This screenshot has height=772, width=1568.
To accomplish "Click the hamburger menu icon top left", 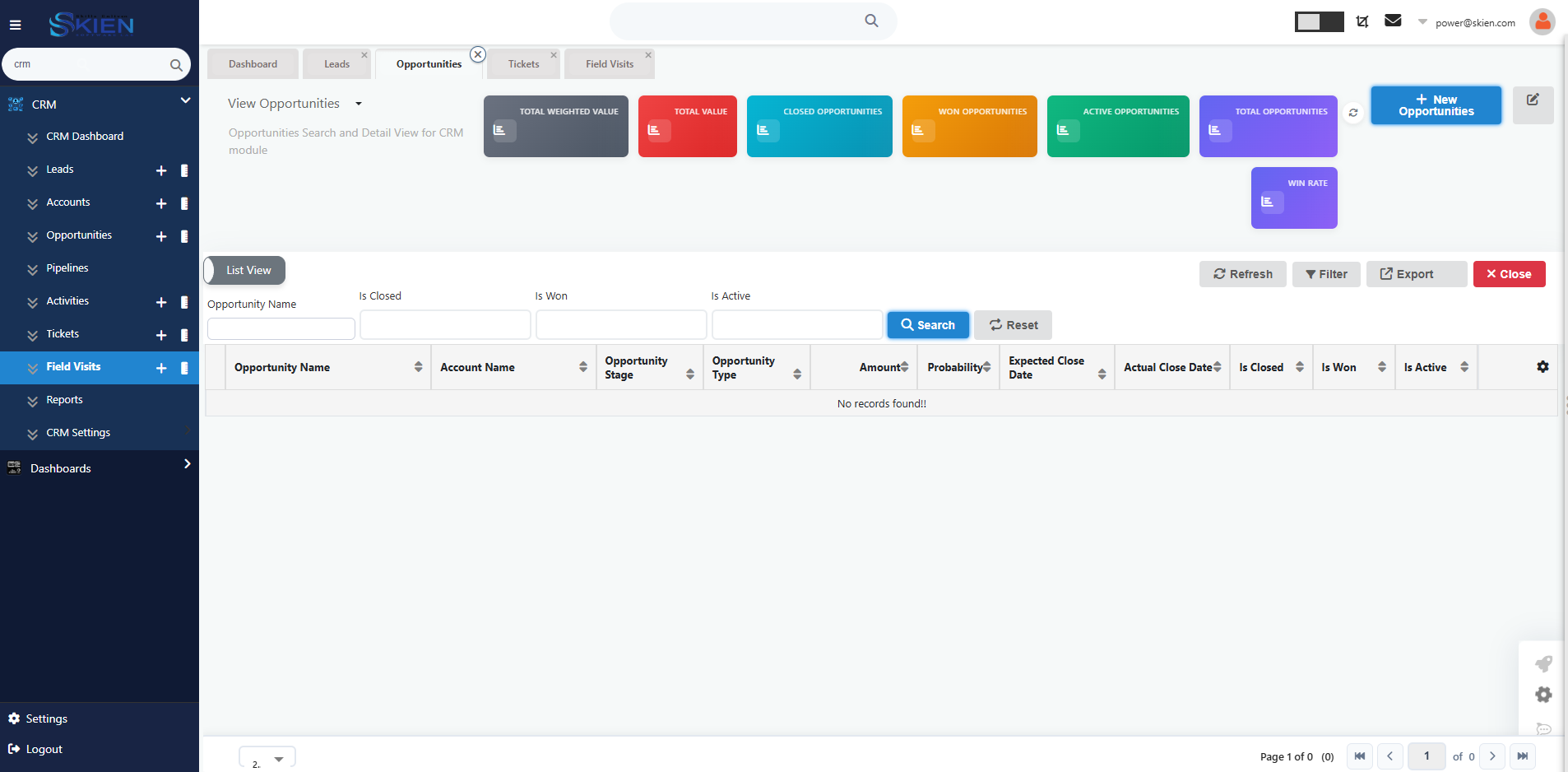I will [x=16, y=24].
